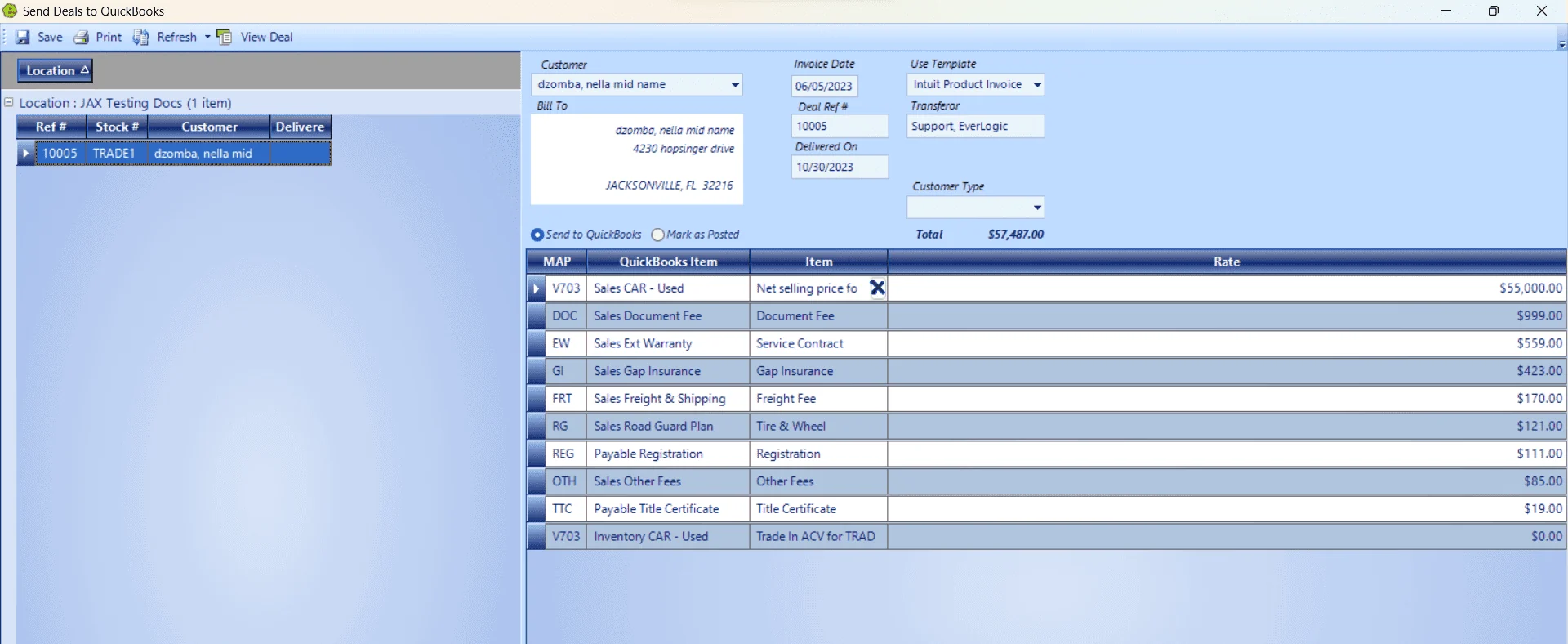
Task: Click the DOC map code cell
Action: point(566,316)
